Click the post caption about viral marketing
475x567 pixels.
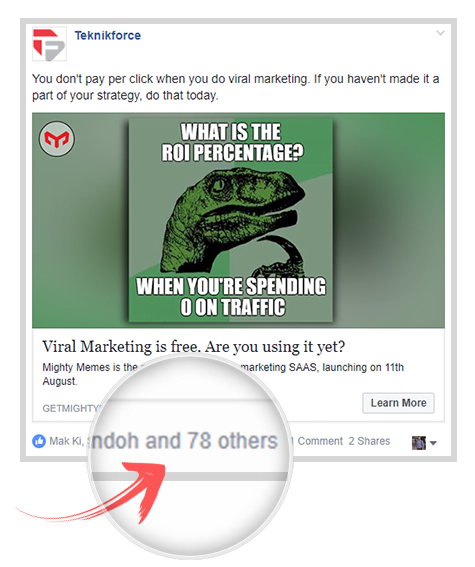235,87
